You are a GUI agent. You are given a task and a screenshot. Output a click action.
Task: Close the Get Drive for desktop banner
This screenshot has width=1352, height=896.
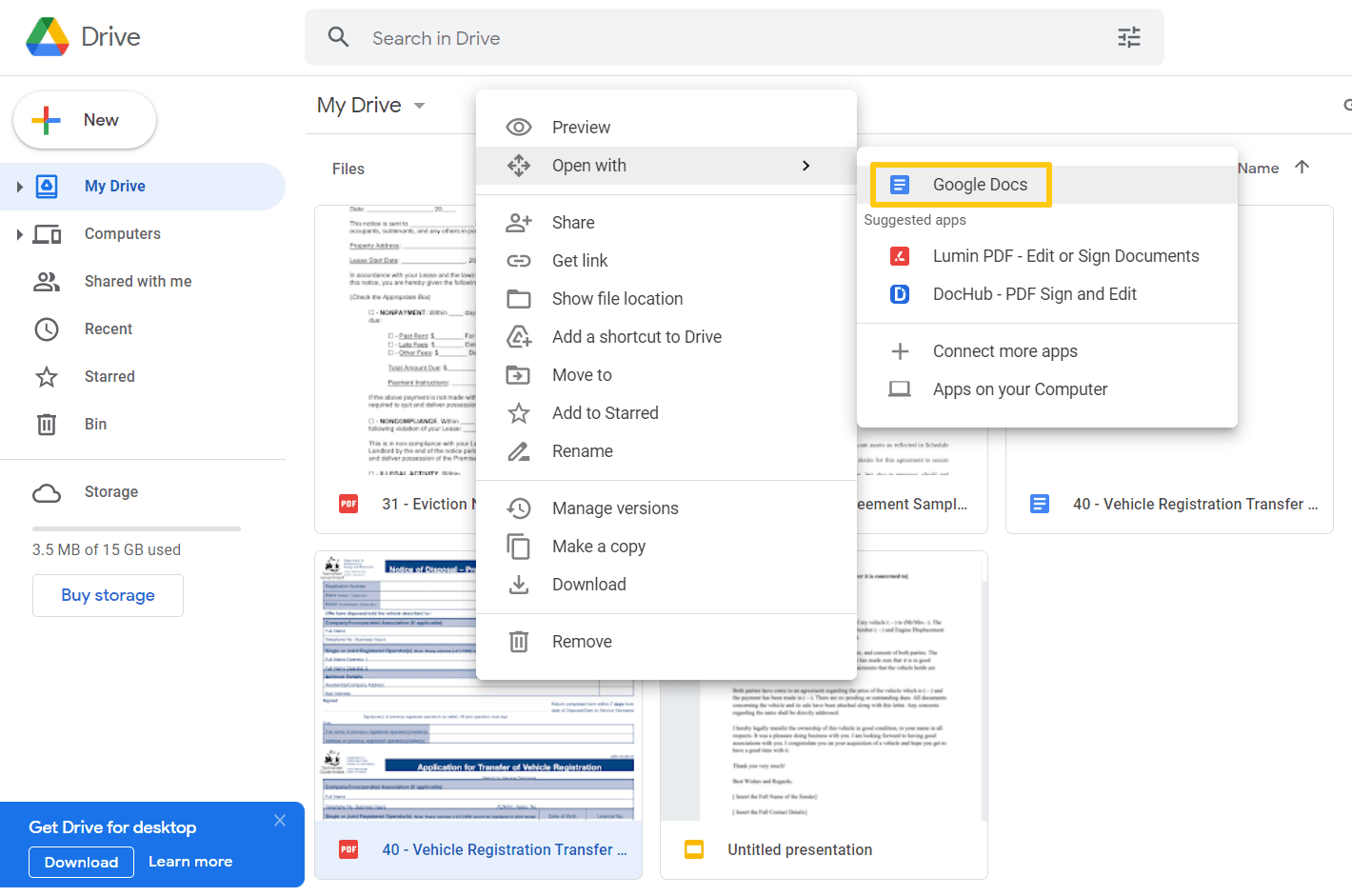(280, 821)
